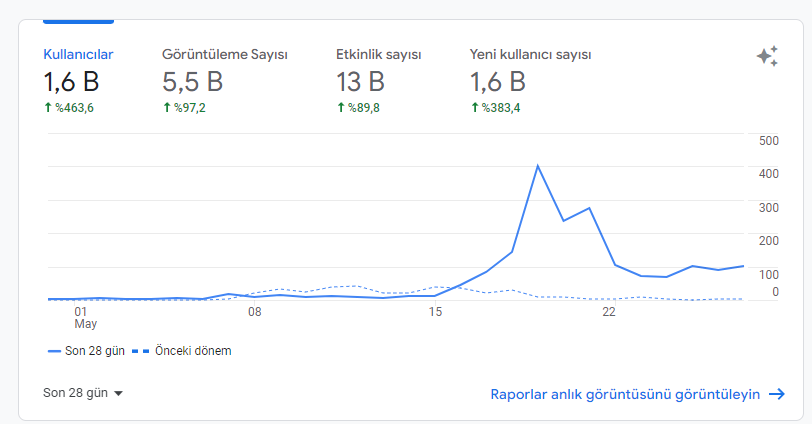Click the chart peak point near 400
The width and height of the screenshot is (812, 424).
(538, 166)
